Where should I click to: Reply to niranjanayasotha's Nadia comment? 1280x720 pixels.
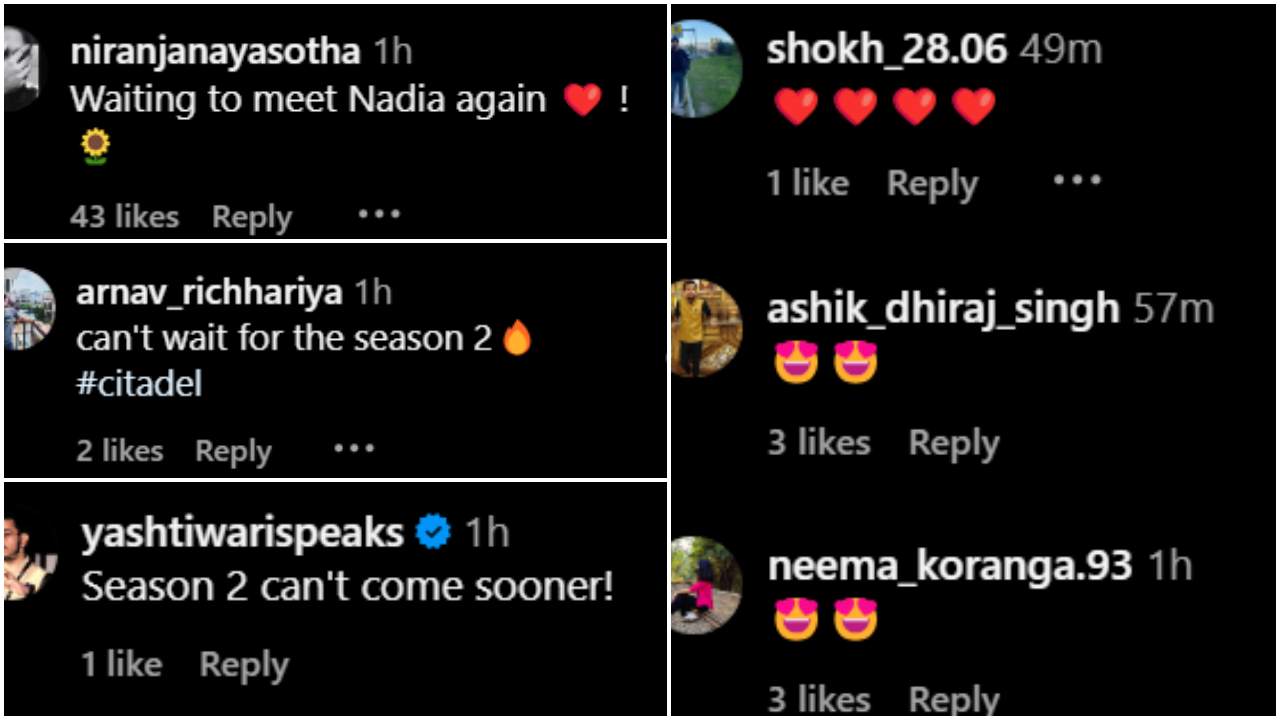(252, 218)
